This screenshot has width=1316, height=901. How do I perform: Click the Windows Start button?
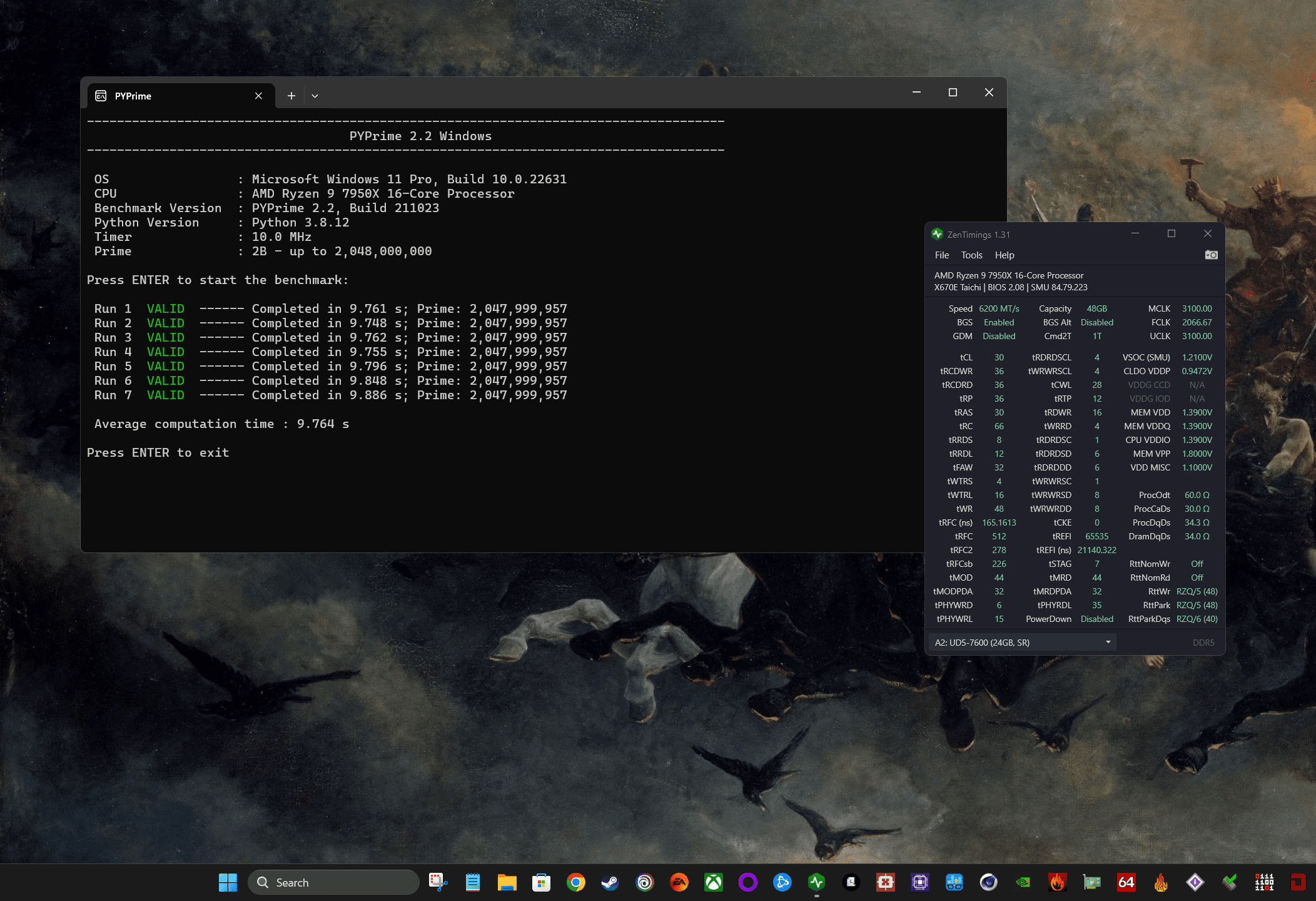[x=228, y=882]
